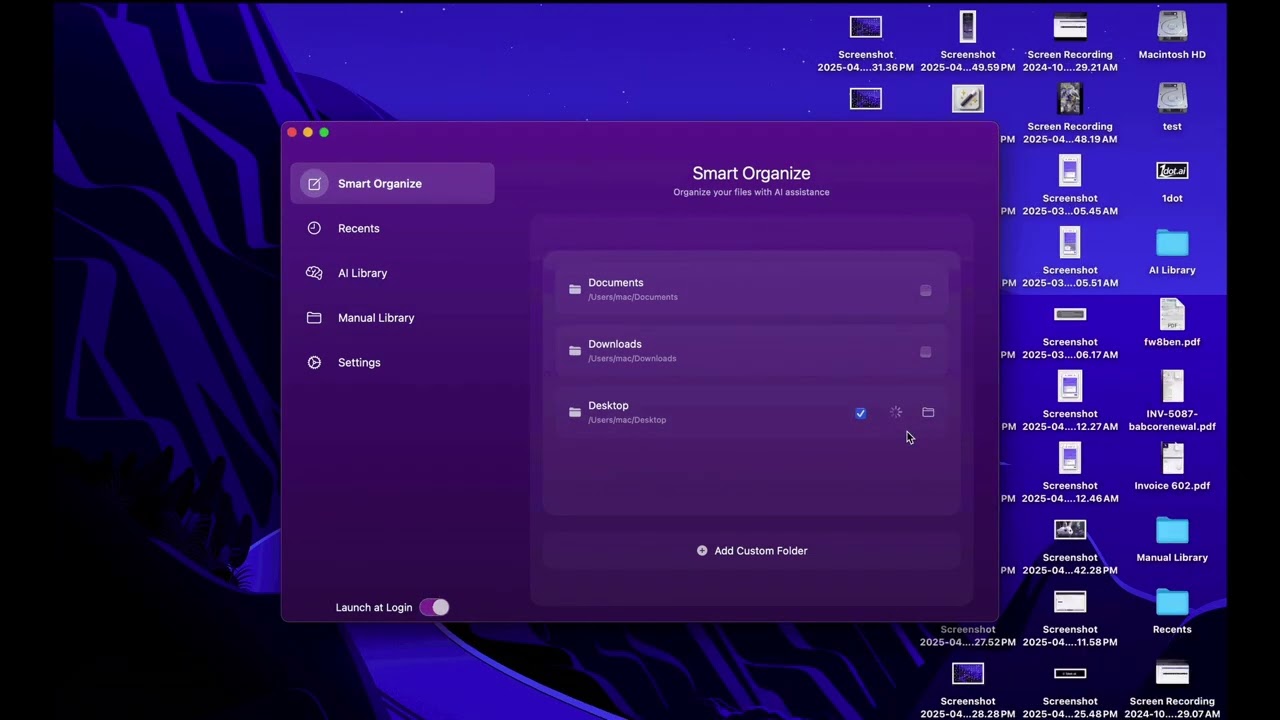The image size is (1280, 720).
Task: Click the /Users/mac/Downloads path text
Action: pos(632,358)
